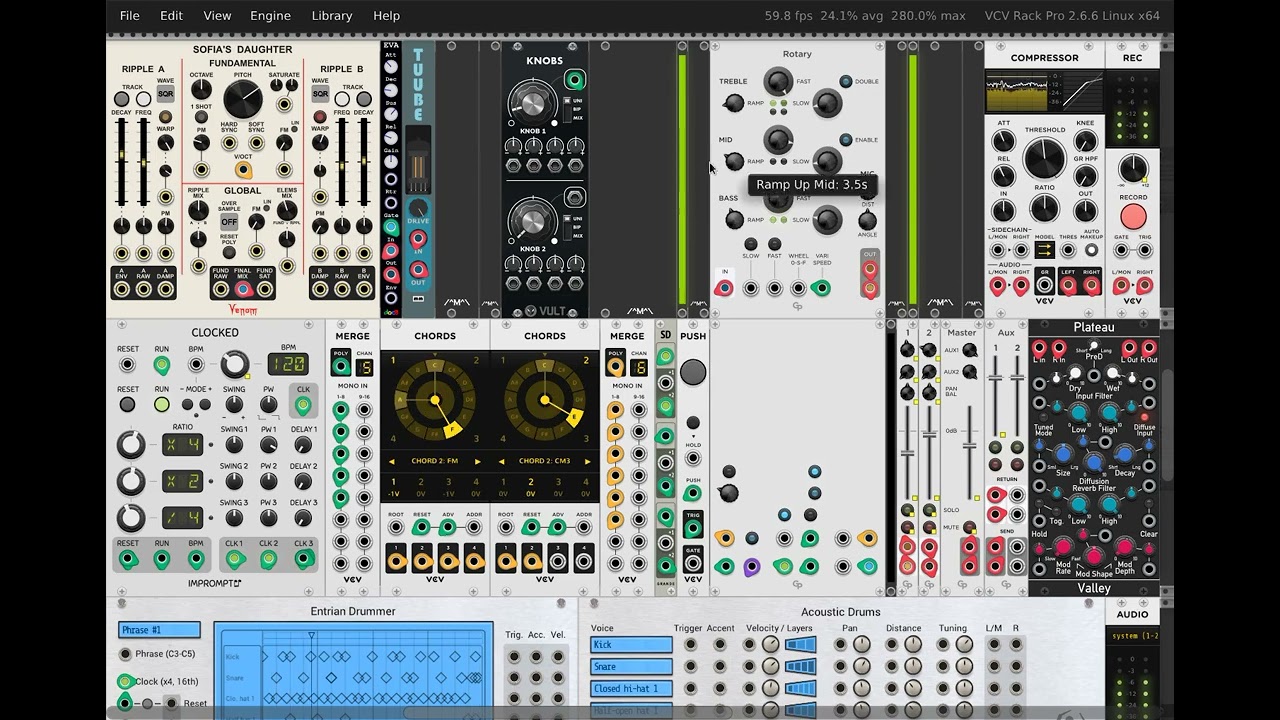This screenshot has height=720, width=1280.
Task: Click the Rotary TREBLE fast speed knob
Action: pyautogui.click(x=778, y=82)
